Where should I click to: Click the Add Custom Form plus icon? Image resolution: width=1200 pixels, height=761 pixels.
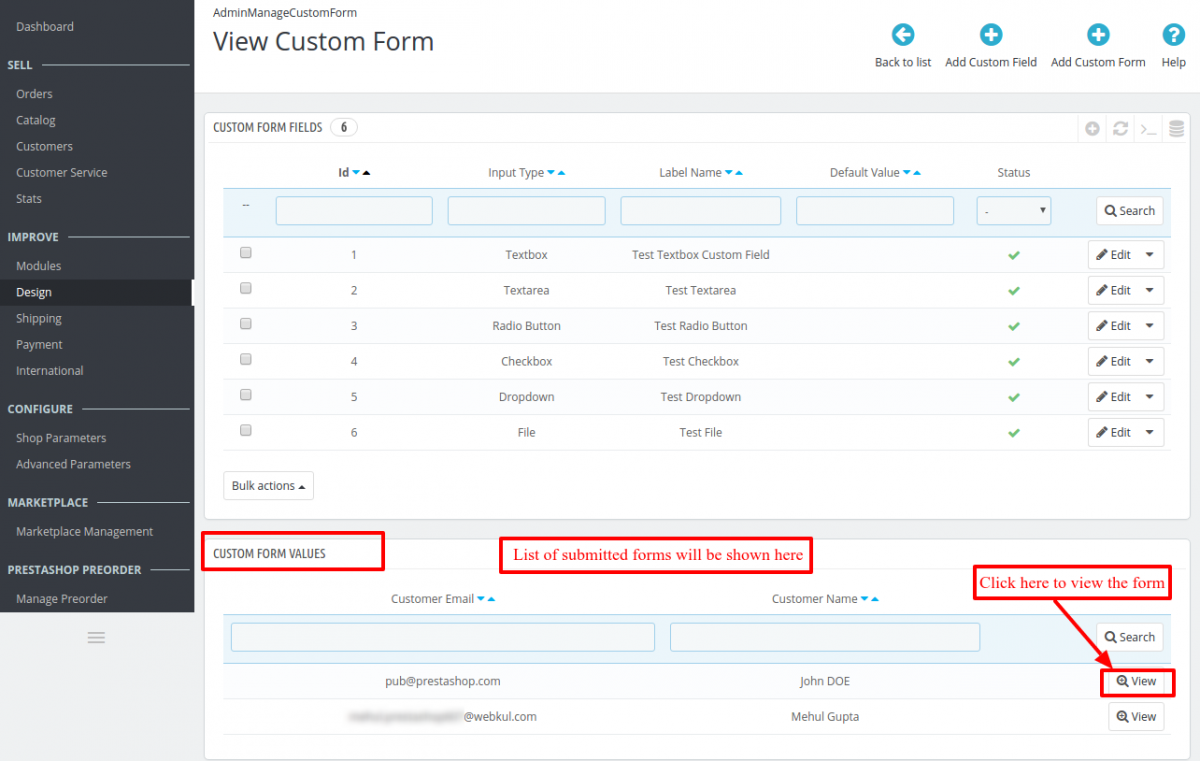click(1098, 36)
